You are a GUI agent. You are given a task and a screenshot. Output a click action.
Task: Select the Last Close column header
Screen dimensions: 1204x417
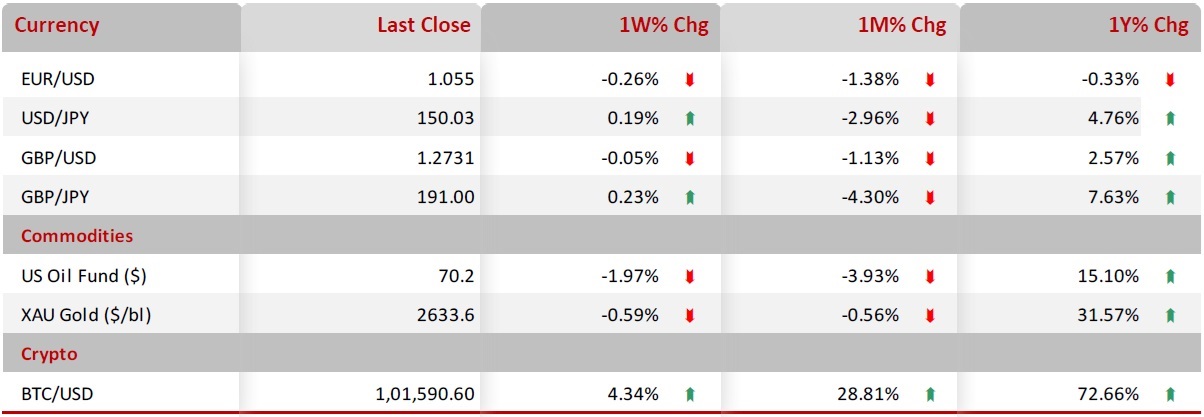423,26
